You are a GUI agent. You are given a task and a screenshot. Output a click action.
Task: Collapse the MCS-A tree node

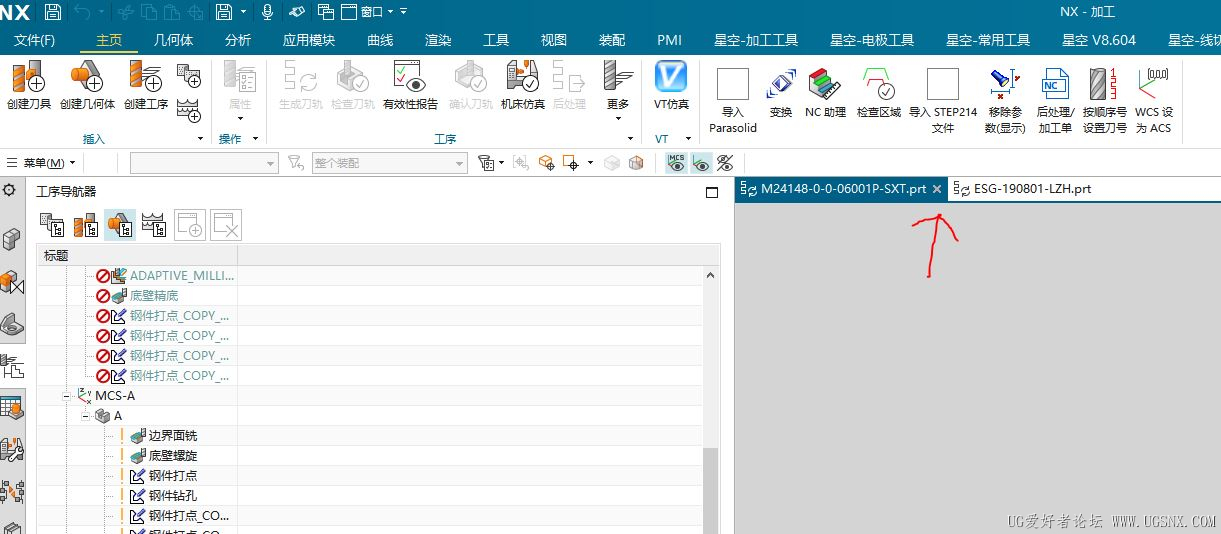(68, 396)
